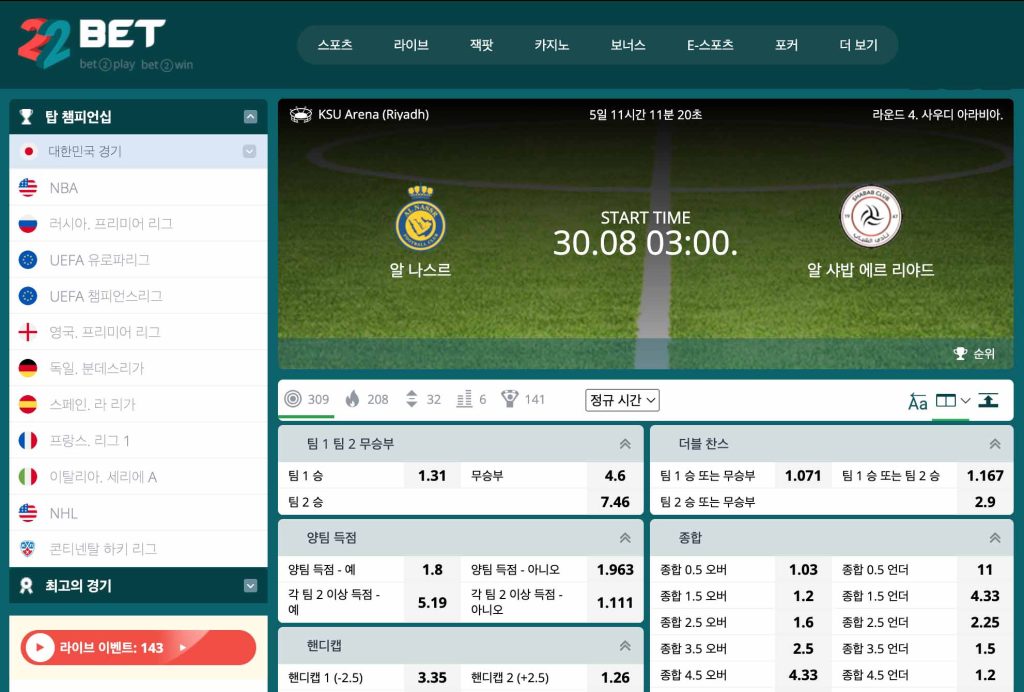Click the 탑 챔피언십 trophy icon
Screen dimensions: 1024x692
click(26, 117)
